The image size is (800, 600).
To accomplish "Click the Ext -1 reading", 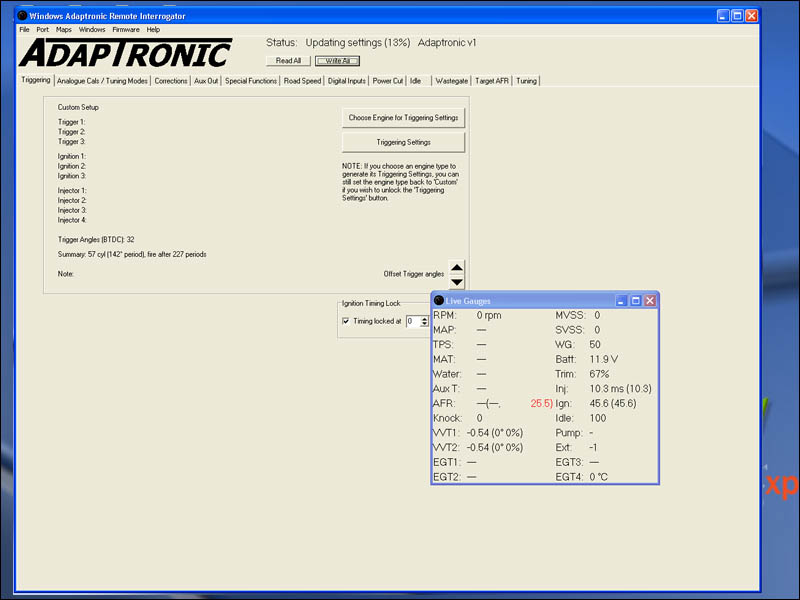I will pos(576,447).
